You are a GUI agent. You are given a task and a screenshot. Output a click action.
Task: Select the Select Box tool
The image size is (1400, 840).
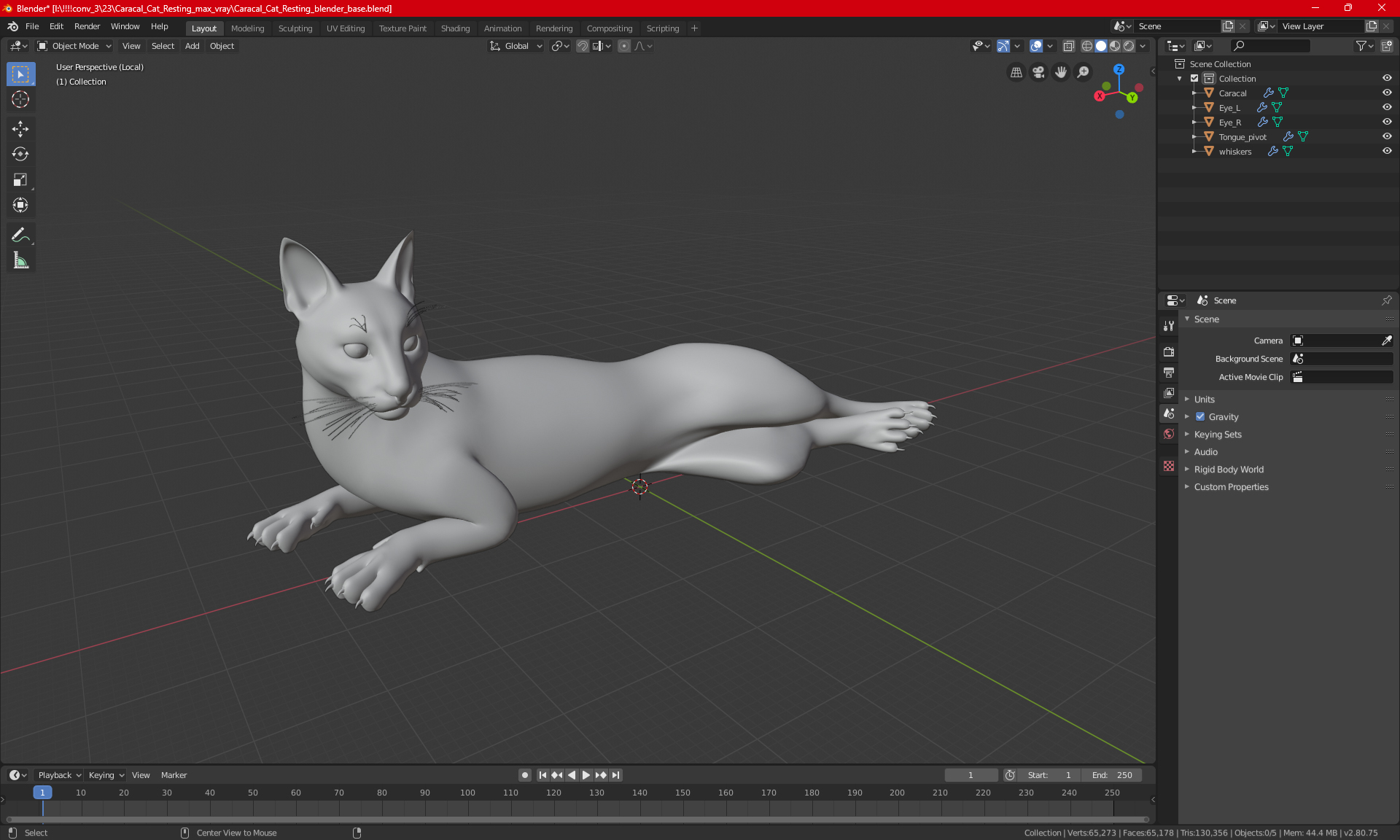20,74
